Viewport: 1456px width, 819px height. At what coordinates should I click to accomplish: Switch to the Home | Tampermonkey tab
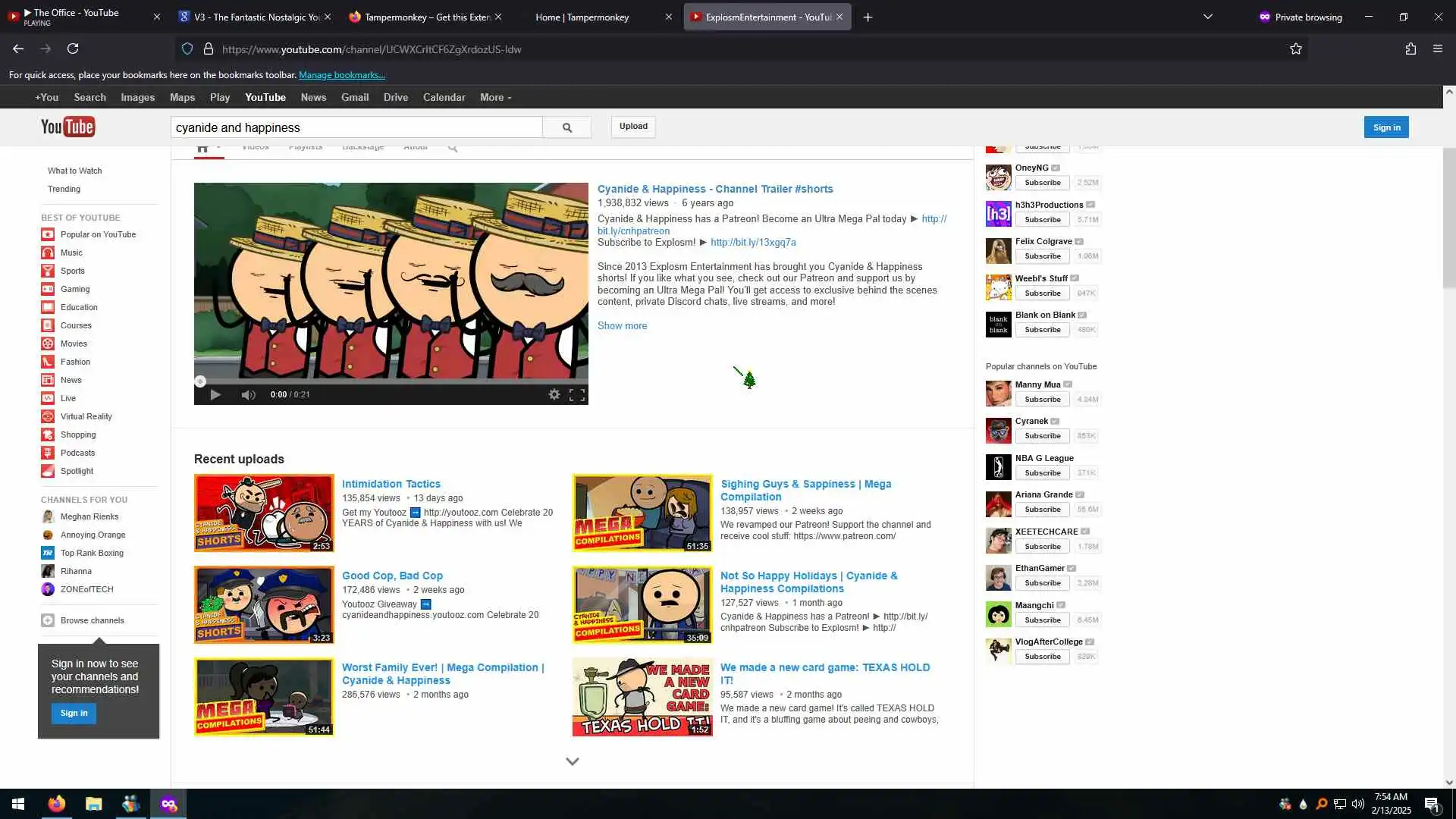[582, 17]
